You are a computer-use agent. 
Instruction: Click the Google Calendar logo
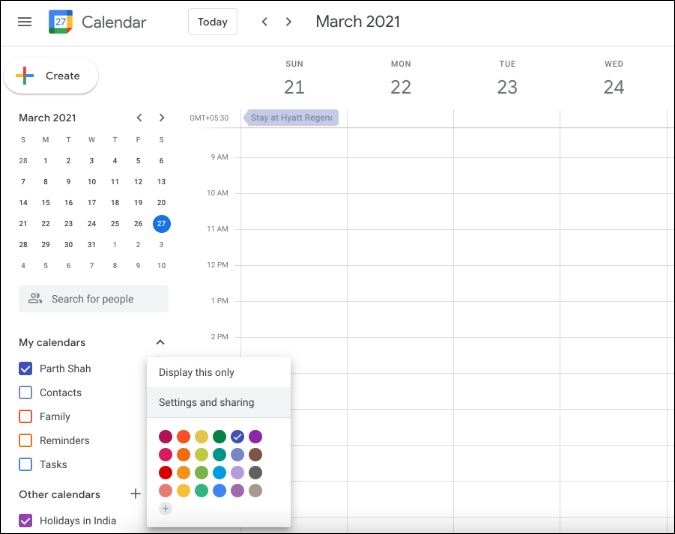click(60, 22)
